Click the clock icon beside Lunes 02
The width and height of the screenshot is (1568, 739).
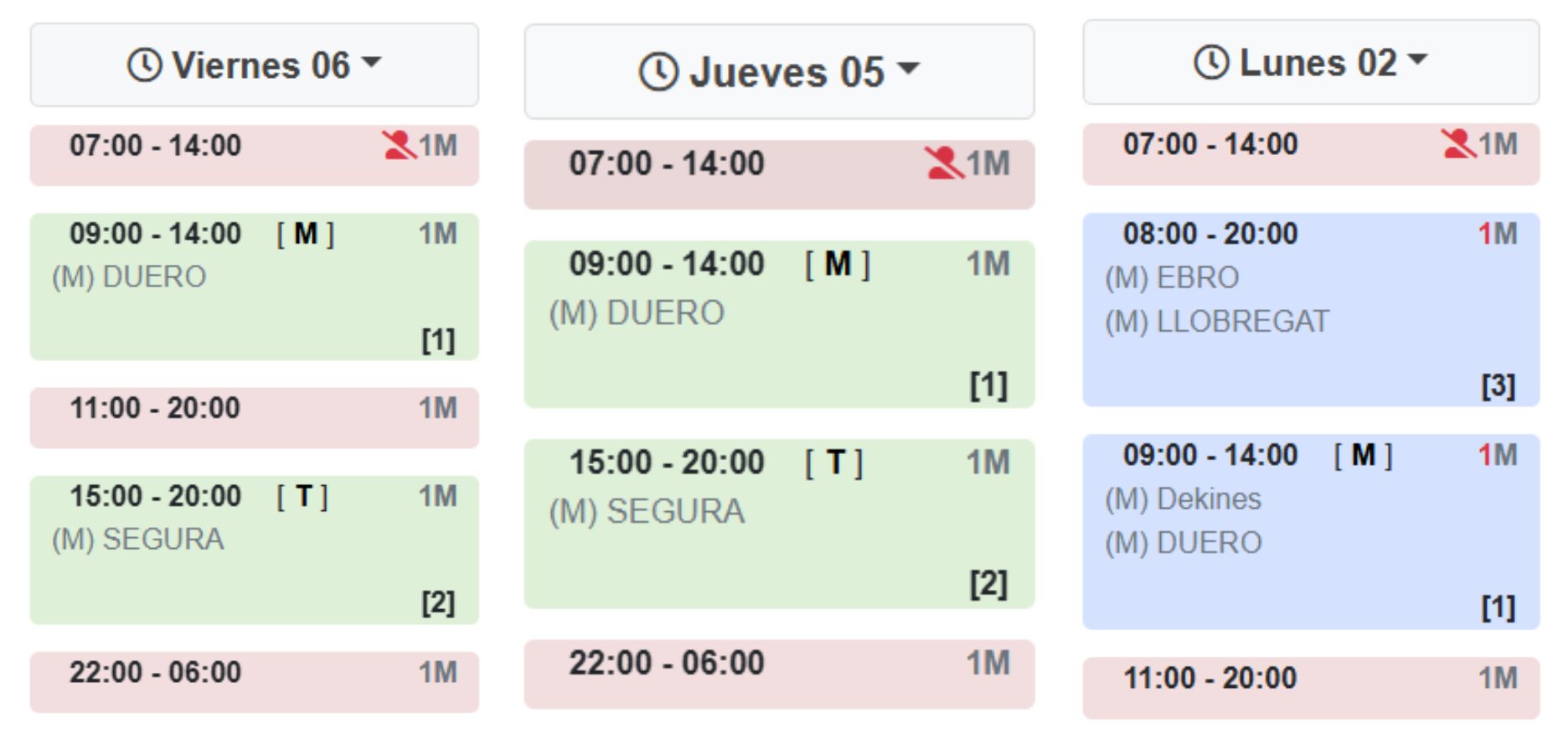coord(1211,62)
